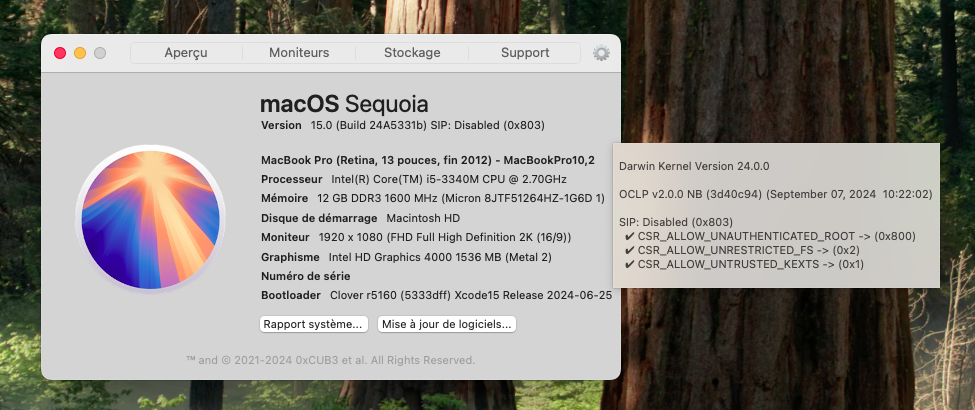Screen dimensions: 975x410
Task: Click the Rapport système... button
Action: 313,324
